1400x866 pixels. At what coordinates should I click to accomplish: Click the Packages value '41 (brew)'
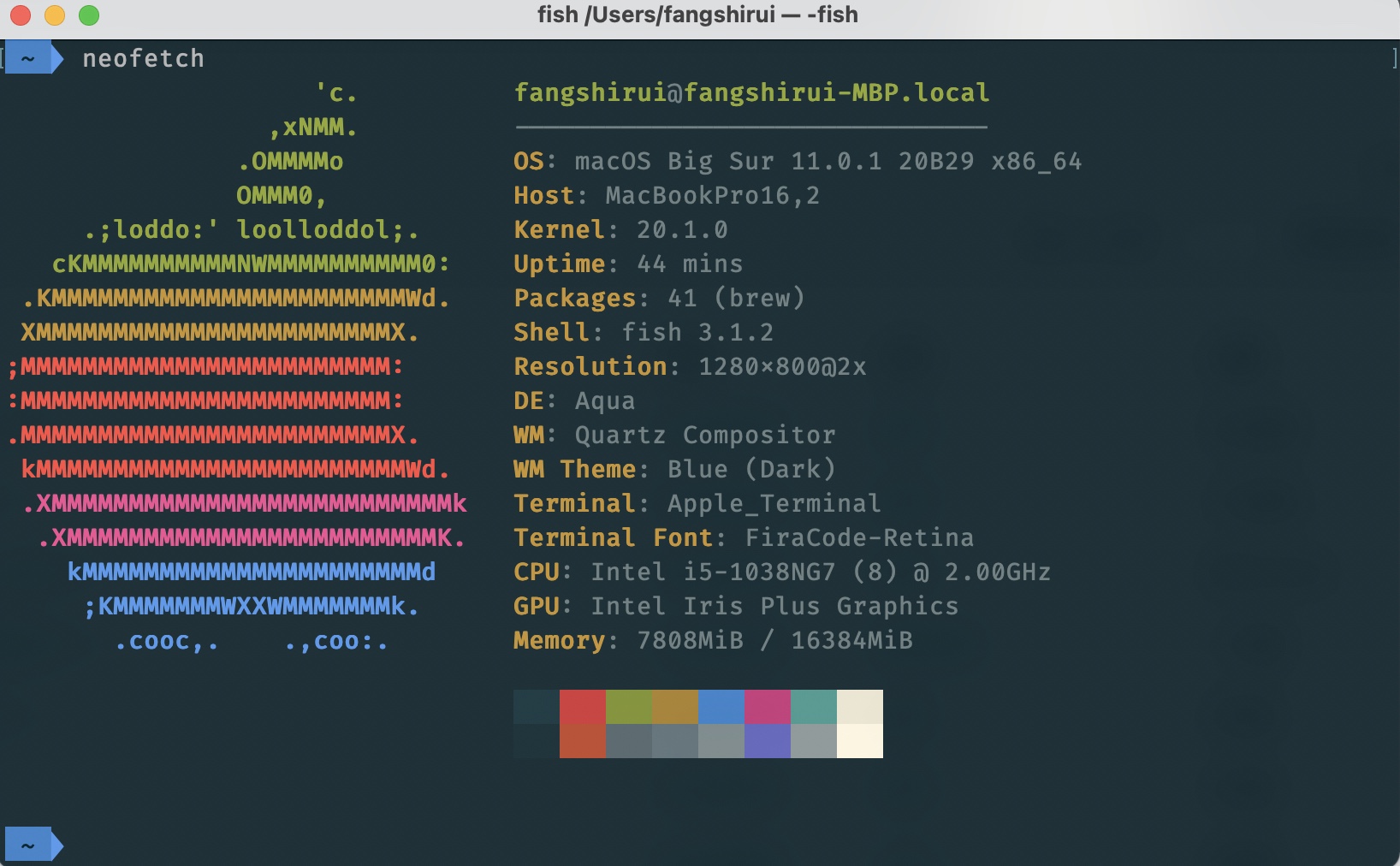(736, 298)
